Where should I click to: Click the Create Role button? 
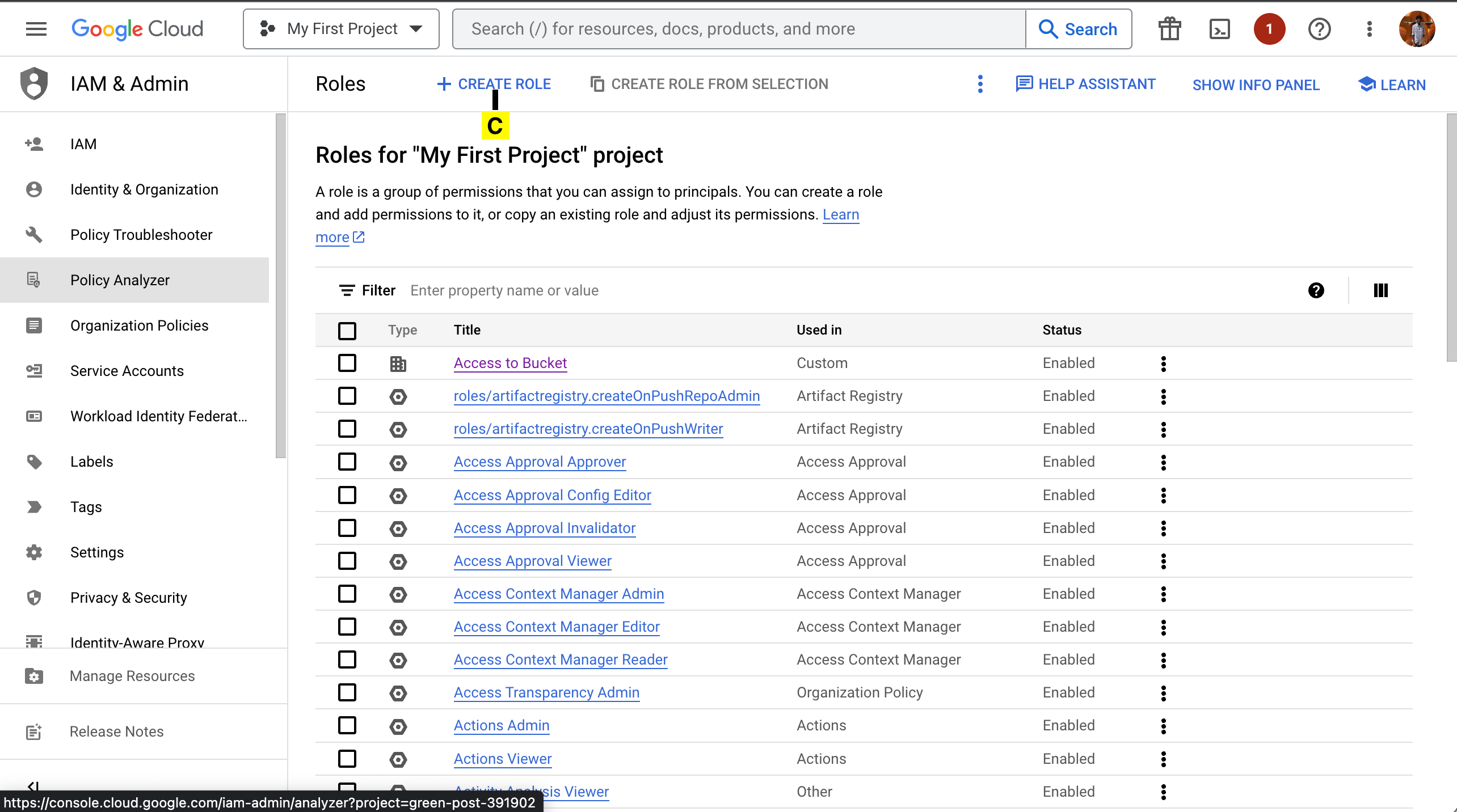[x=494, y=84]
